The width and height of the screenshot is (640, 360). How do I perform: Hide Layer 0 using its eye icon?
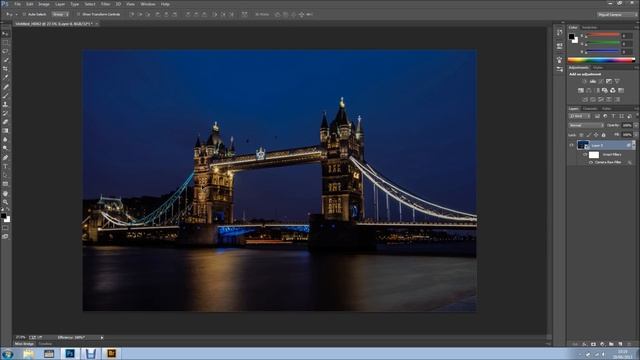pos(571,145)
